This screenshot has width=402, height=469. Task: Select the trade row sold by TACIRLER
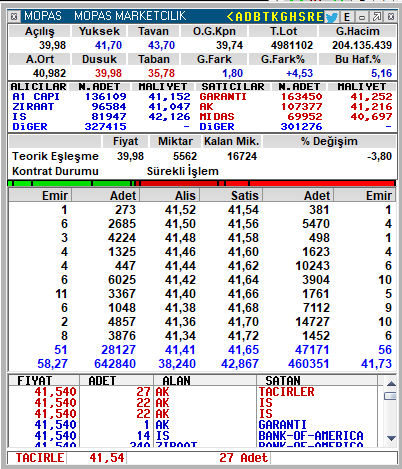point(193,392)
